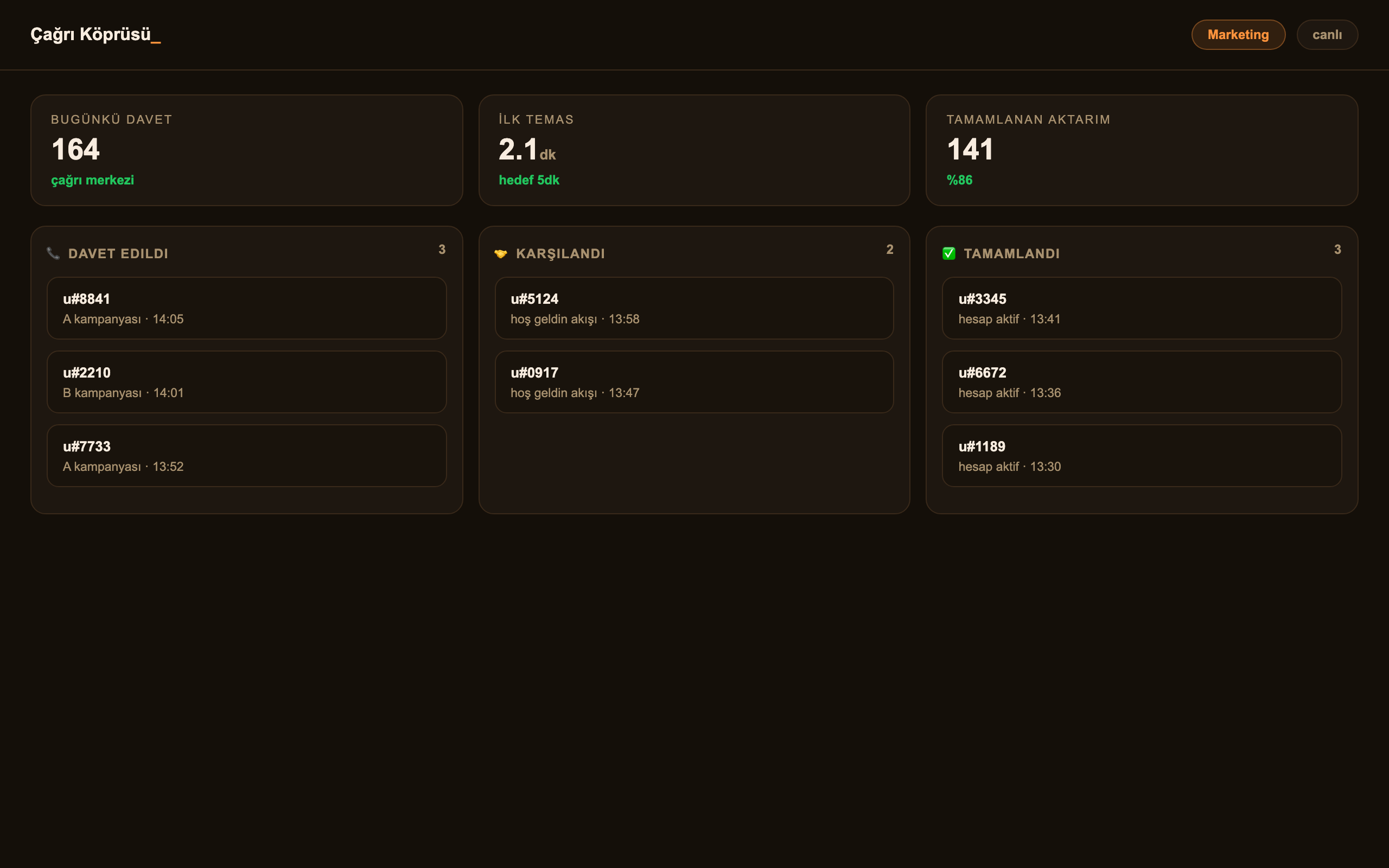The width and height of the screenshot is (1389, 868).
Task: Click the İlk Temas value 2.1 dk
Action: click(x=527, y=149)
